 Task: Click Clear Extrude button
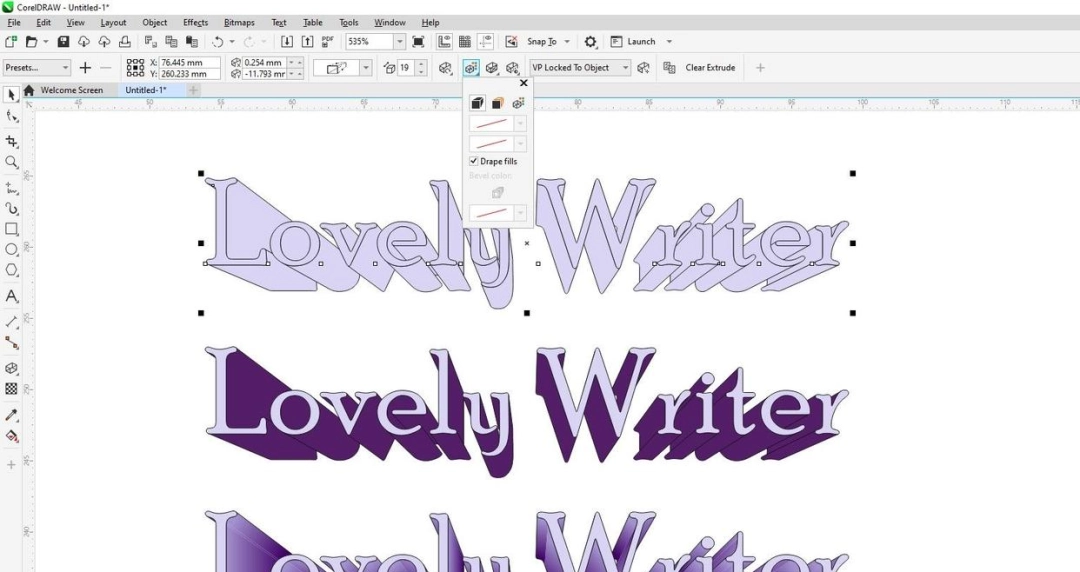tap(710, 68)
